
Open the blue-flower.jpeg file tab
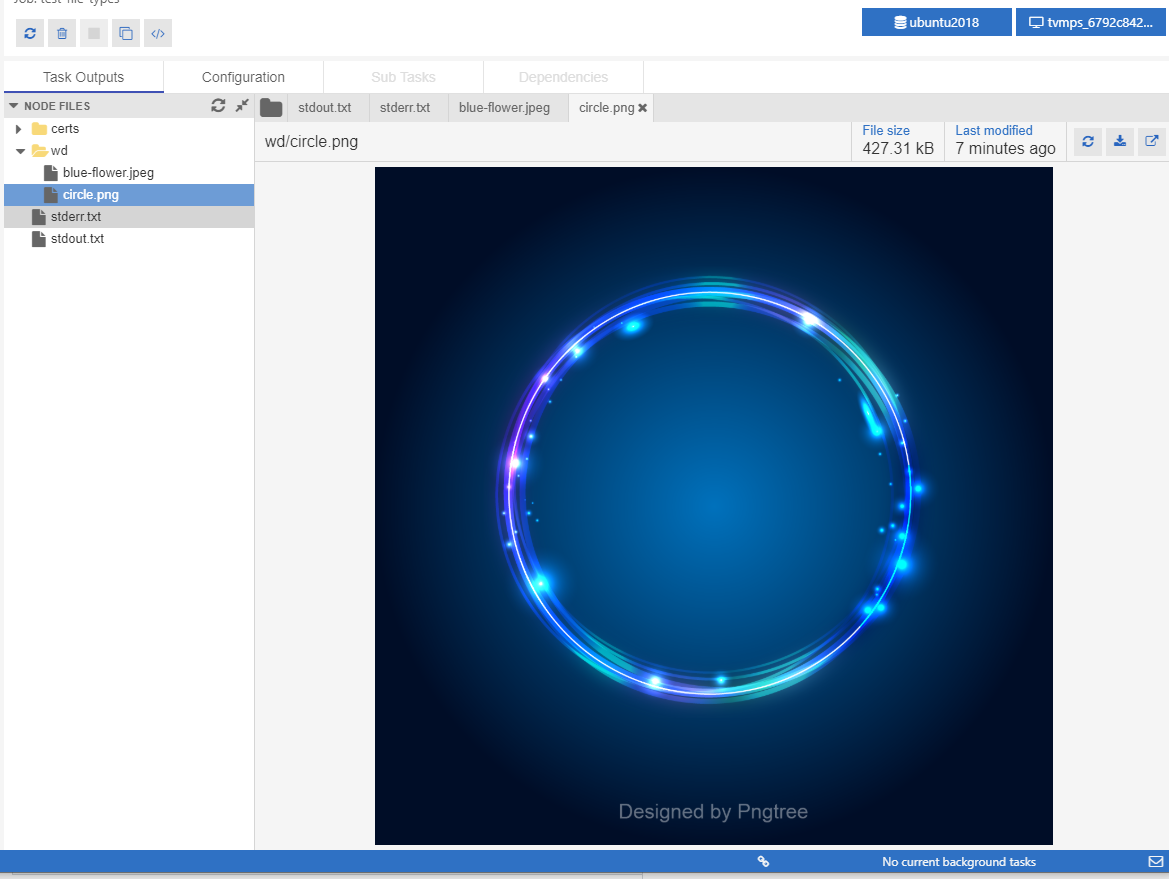click(504, 107)
